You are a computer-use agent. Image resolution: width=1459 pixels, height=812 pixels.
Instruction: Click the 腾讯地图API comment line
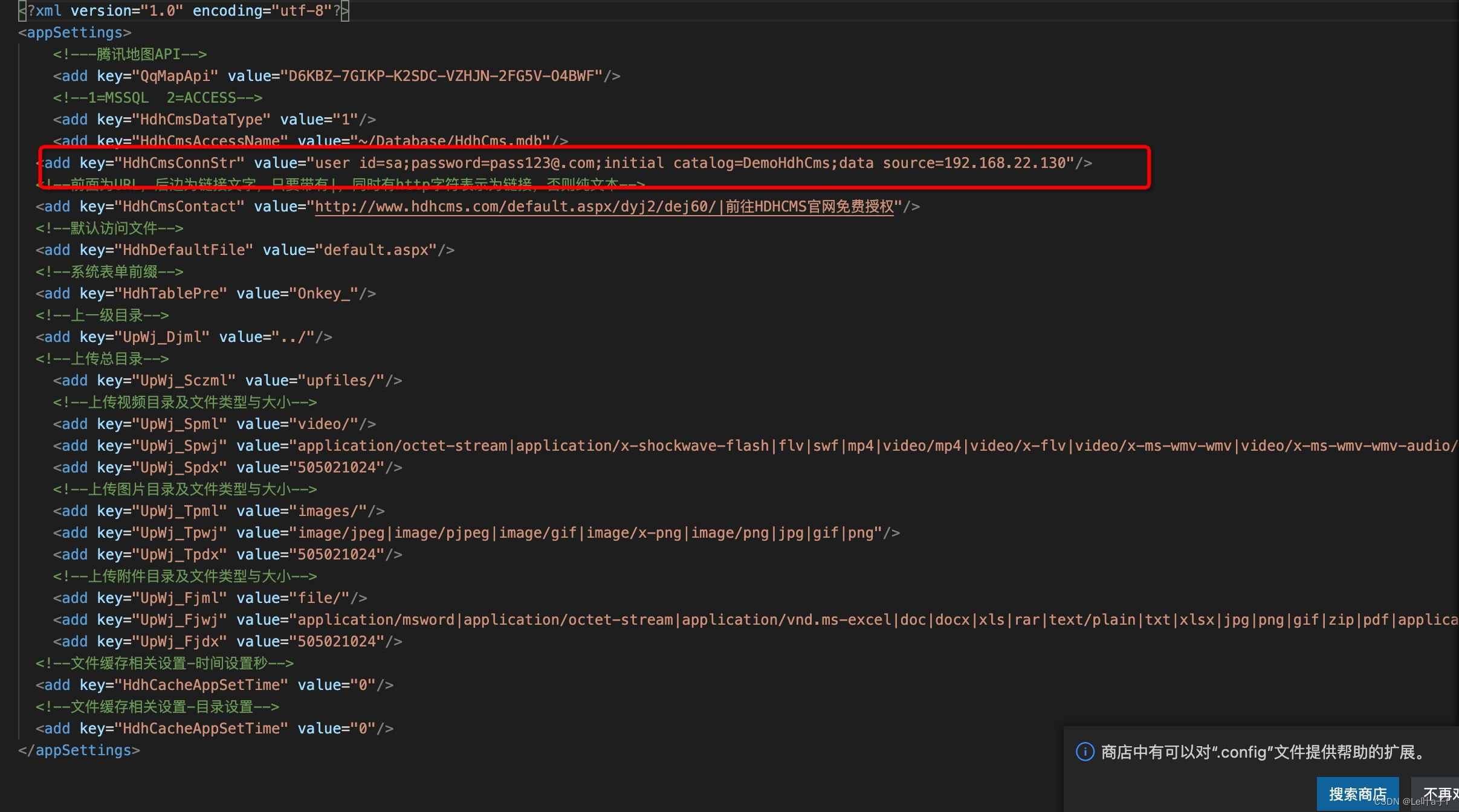pyautogui.click(x=130, y=54)
